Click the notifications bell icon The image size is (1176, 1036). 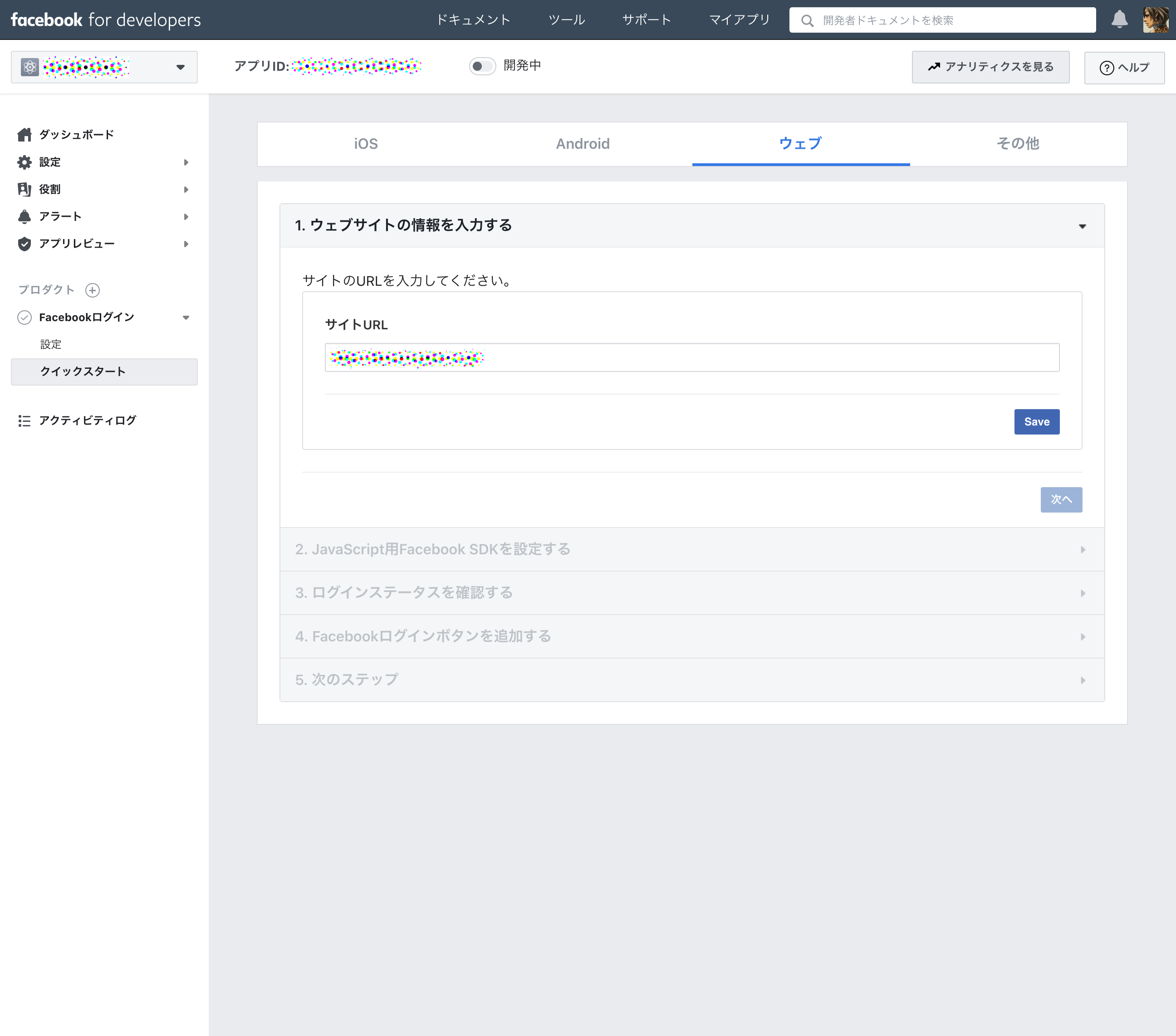pos(1119,20)
